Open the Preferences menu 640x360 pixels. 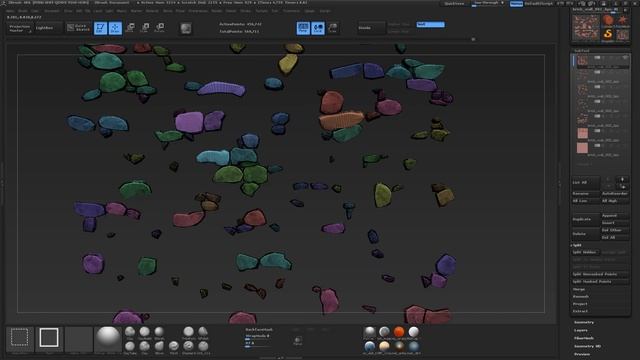[x=198, y=11]
